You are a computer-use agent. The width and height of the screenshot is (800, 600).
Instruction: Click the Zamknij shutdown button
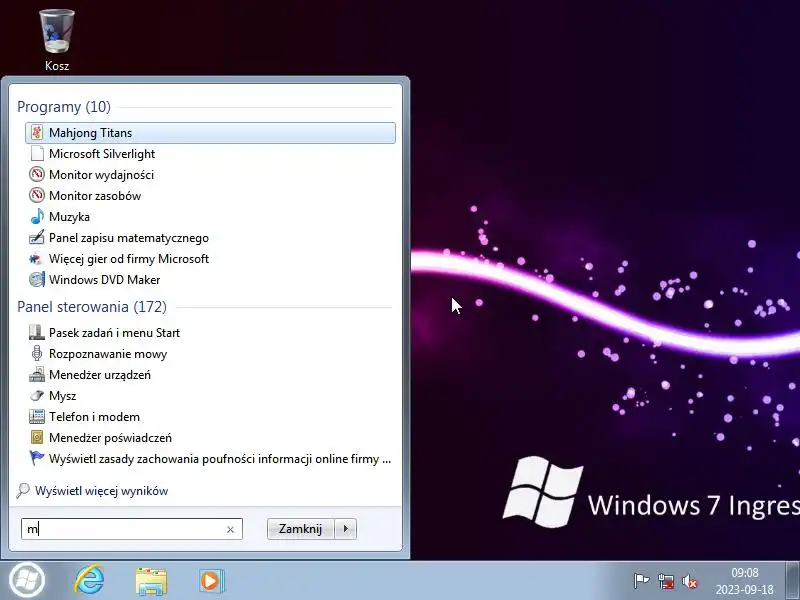(301, 529)
